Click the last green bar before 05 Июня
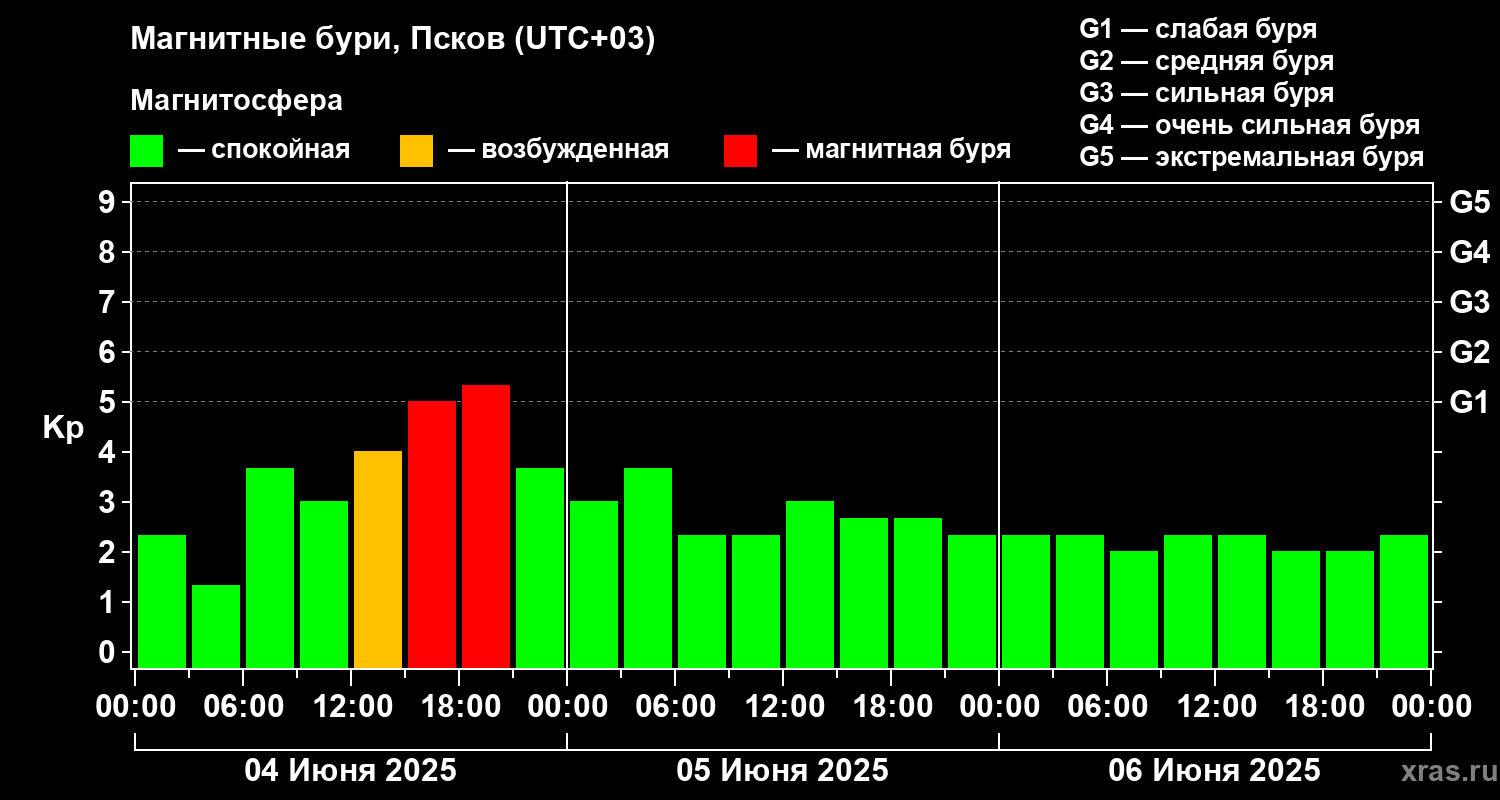1500x800 pixels. click(x=540, y=567)
